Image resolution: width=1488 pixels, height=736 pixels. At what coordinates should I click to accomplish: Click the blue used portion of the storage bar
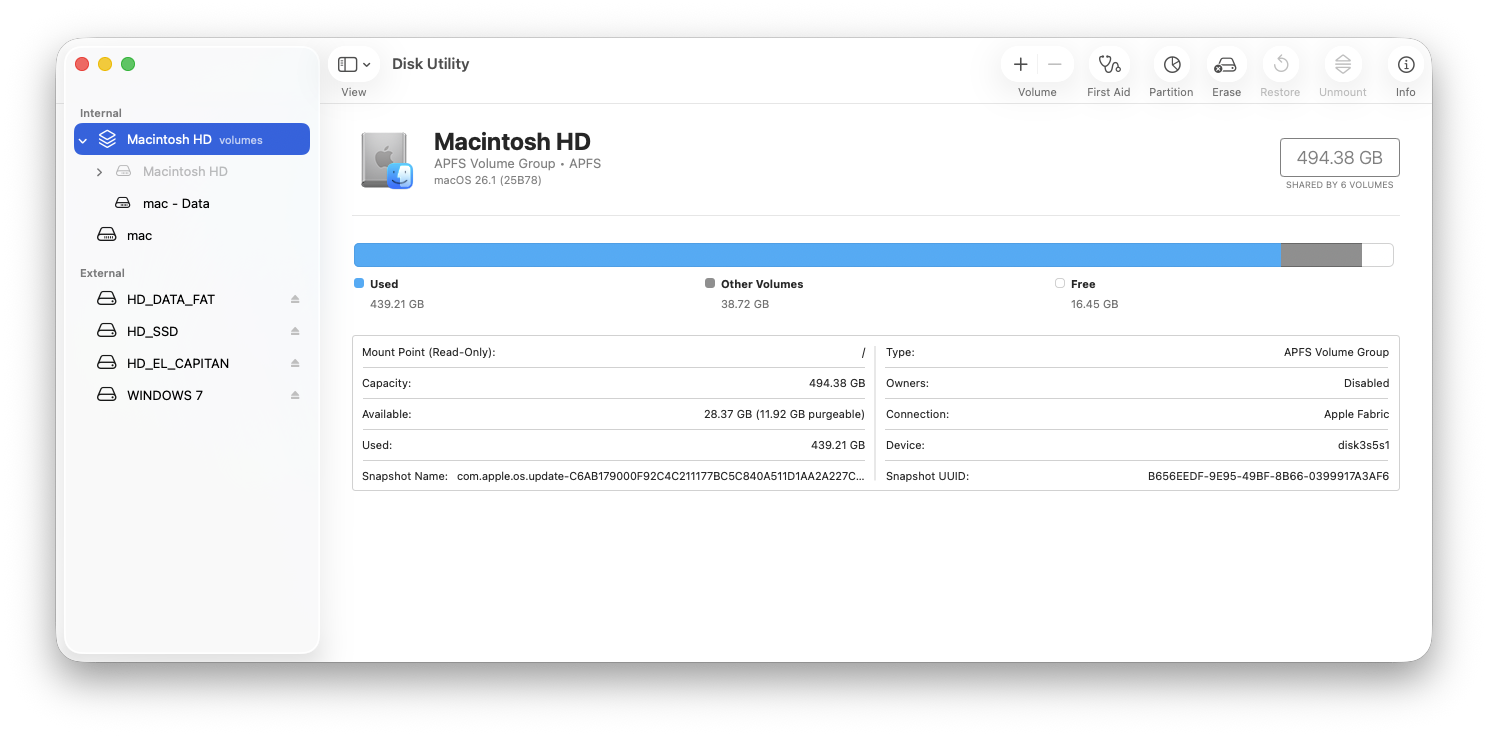pyautogui.click(x=818, y=255)
